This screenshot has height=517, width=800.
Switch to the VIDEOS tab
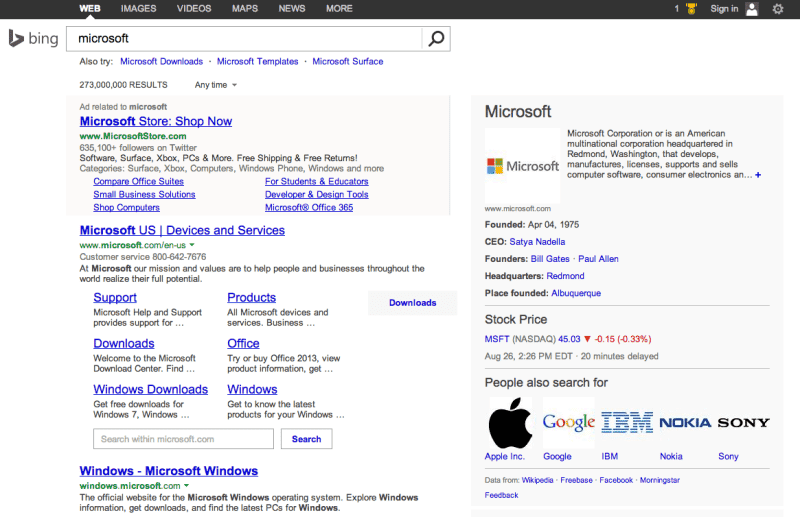(194, 9)
